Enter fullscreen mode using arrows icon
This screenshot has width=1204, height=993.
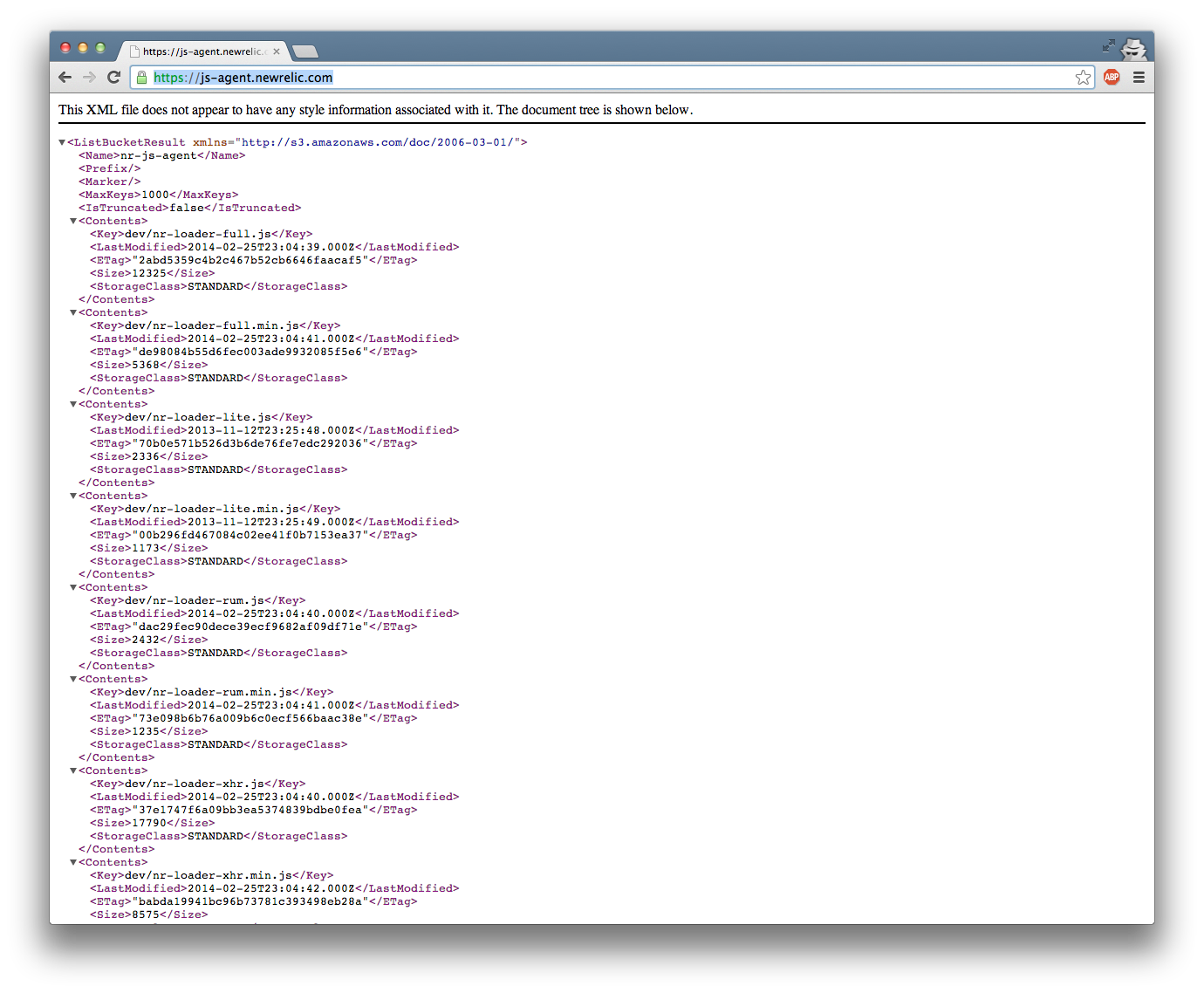point(1109,45)
